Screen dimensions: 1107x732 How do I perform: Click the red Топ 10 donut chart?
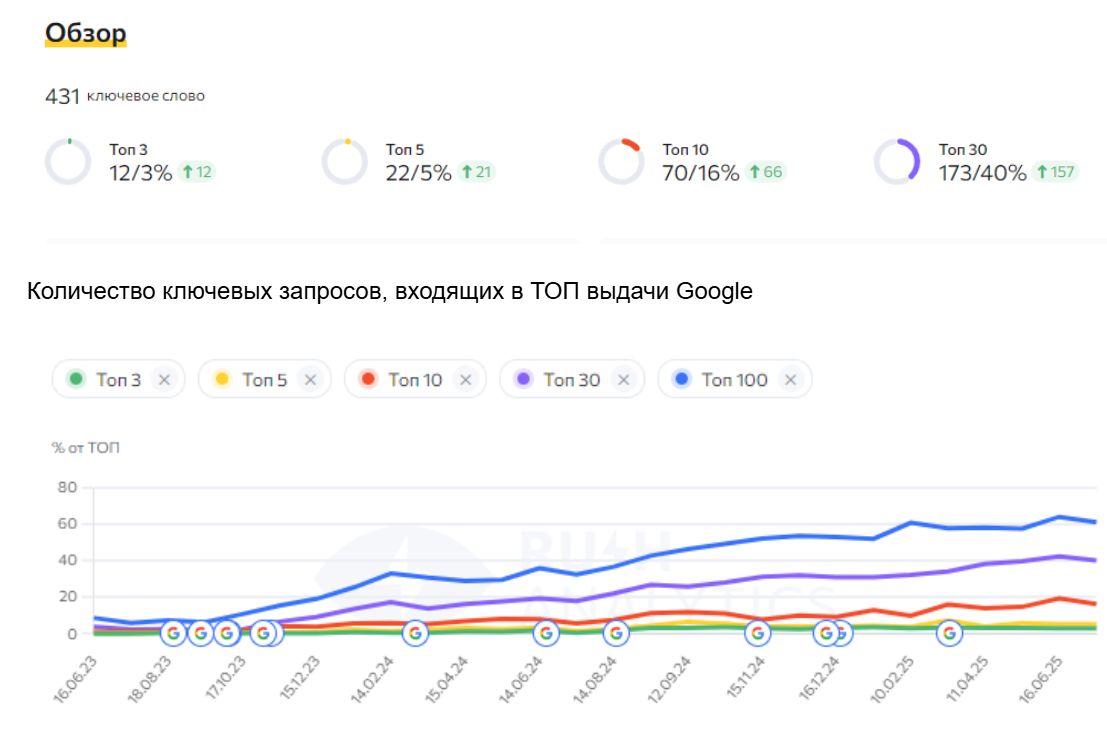point(621,162)
